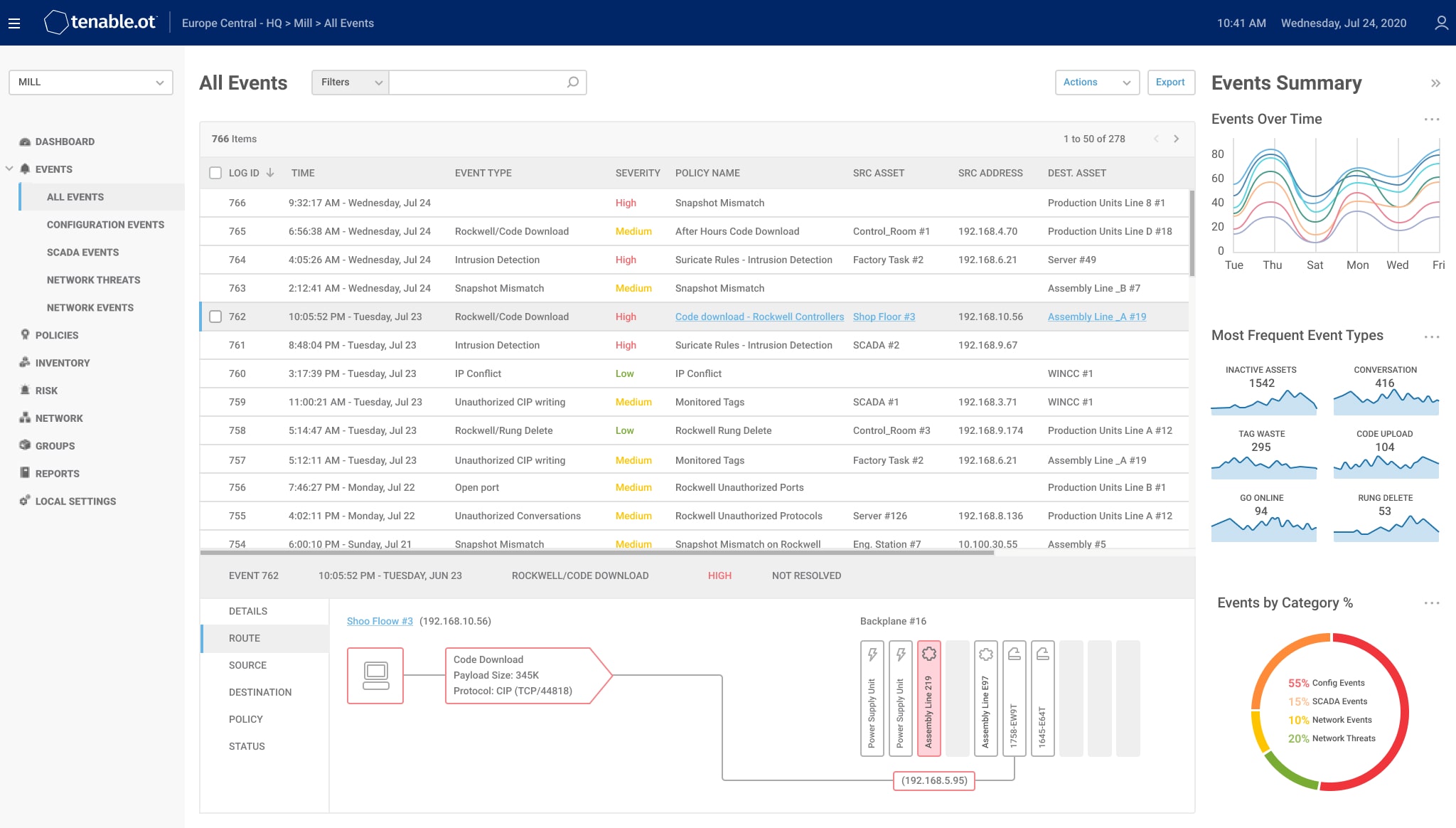Click the Events bell icon
The width and height of the screenshot is (1456, 828).
click(25, 169)
